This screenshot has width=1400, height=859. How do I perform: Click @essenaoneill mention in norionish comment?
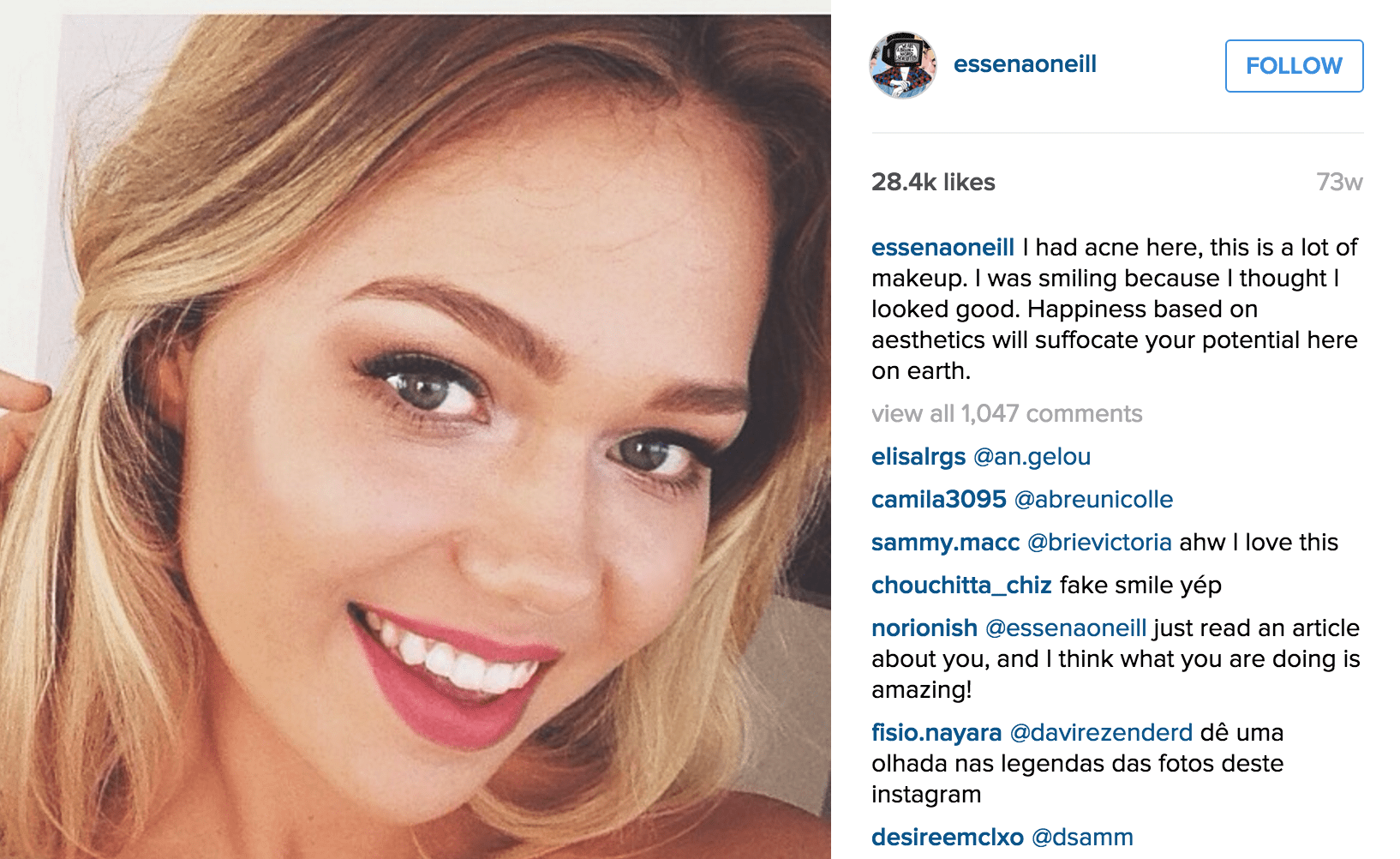coord(1066,628)
